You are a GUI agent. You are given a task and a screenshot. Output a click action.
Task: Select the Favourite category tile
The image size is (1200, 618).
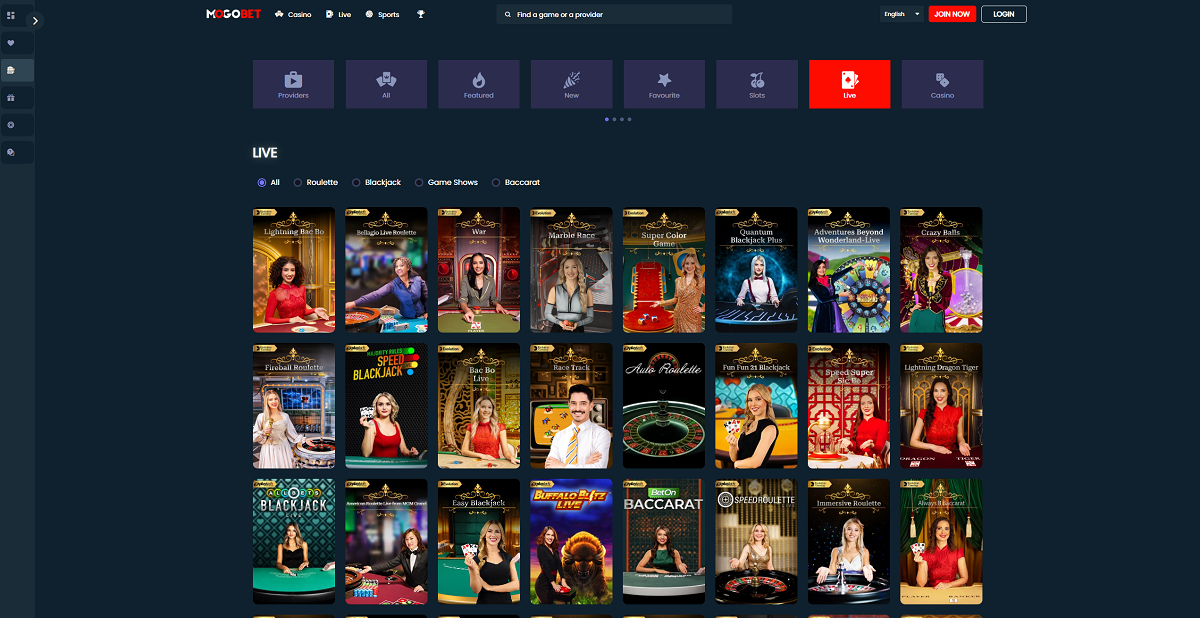click(664, 84)
